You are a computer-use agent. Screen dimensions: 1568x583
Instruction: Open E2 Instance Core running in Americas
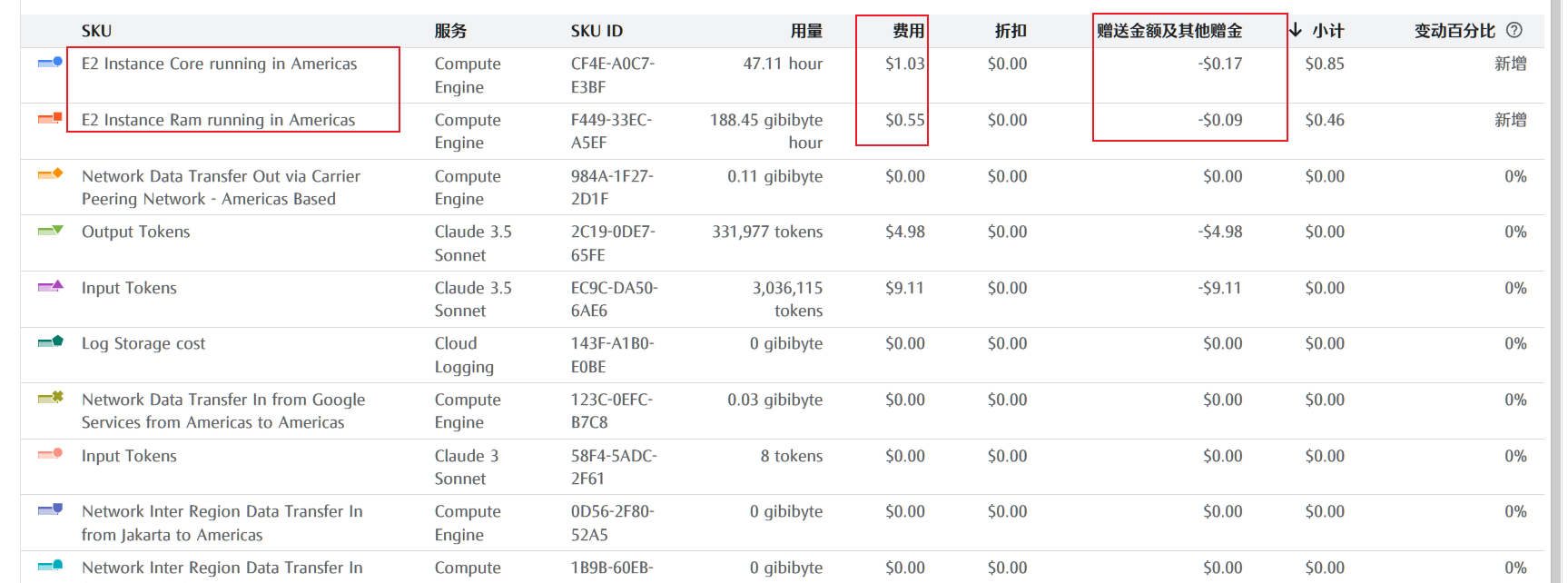tap(219, 64)
